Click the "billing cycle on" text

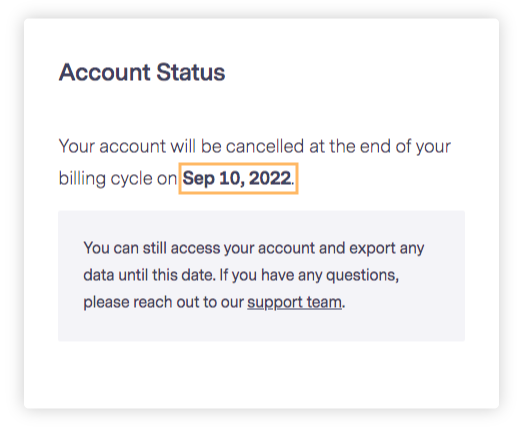[x=118, y=179]
